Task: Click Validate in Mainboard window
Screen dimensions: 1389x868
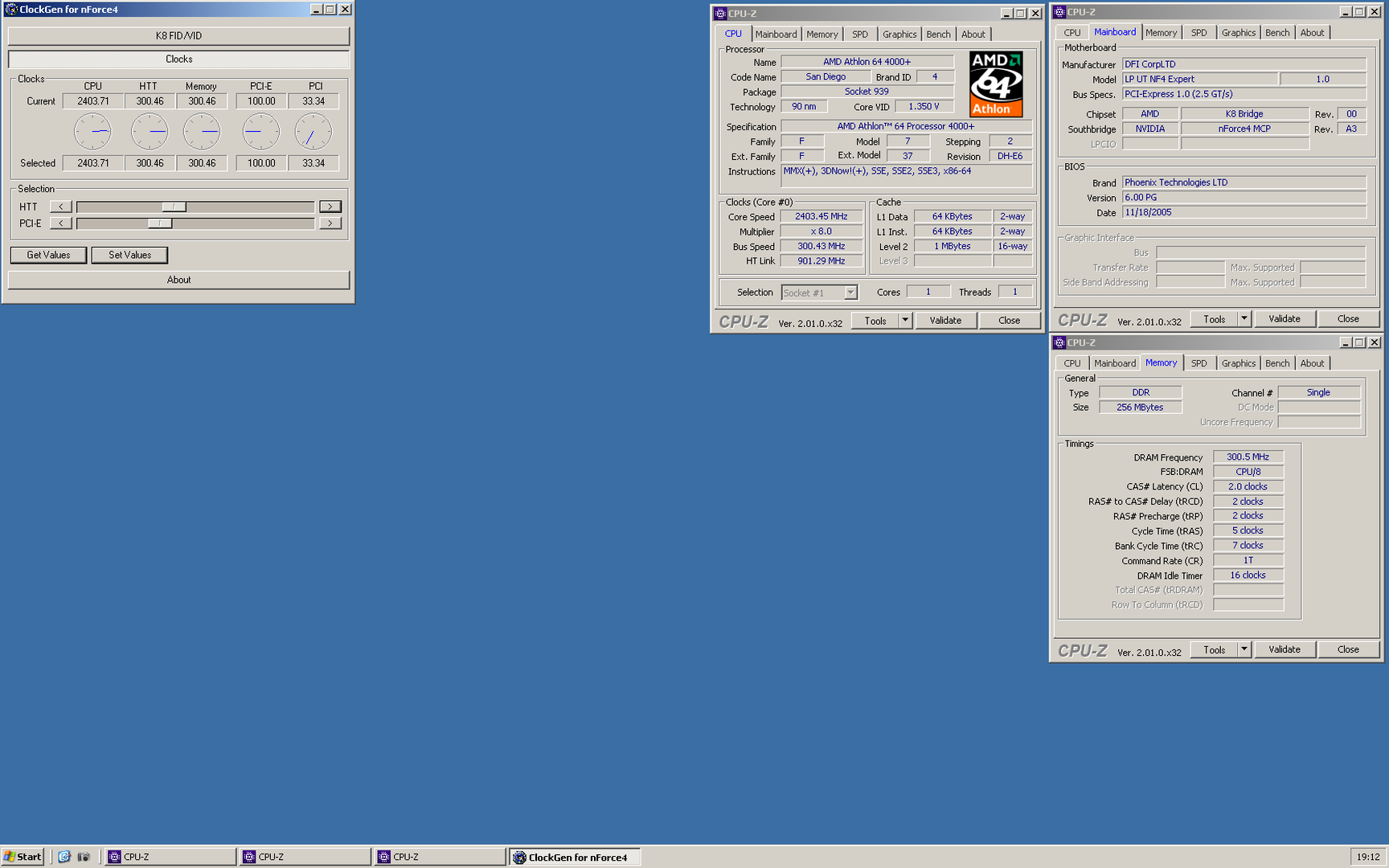Action: [x=1285, y=318]
